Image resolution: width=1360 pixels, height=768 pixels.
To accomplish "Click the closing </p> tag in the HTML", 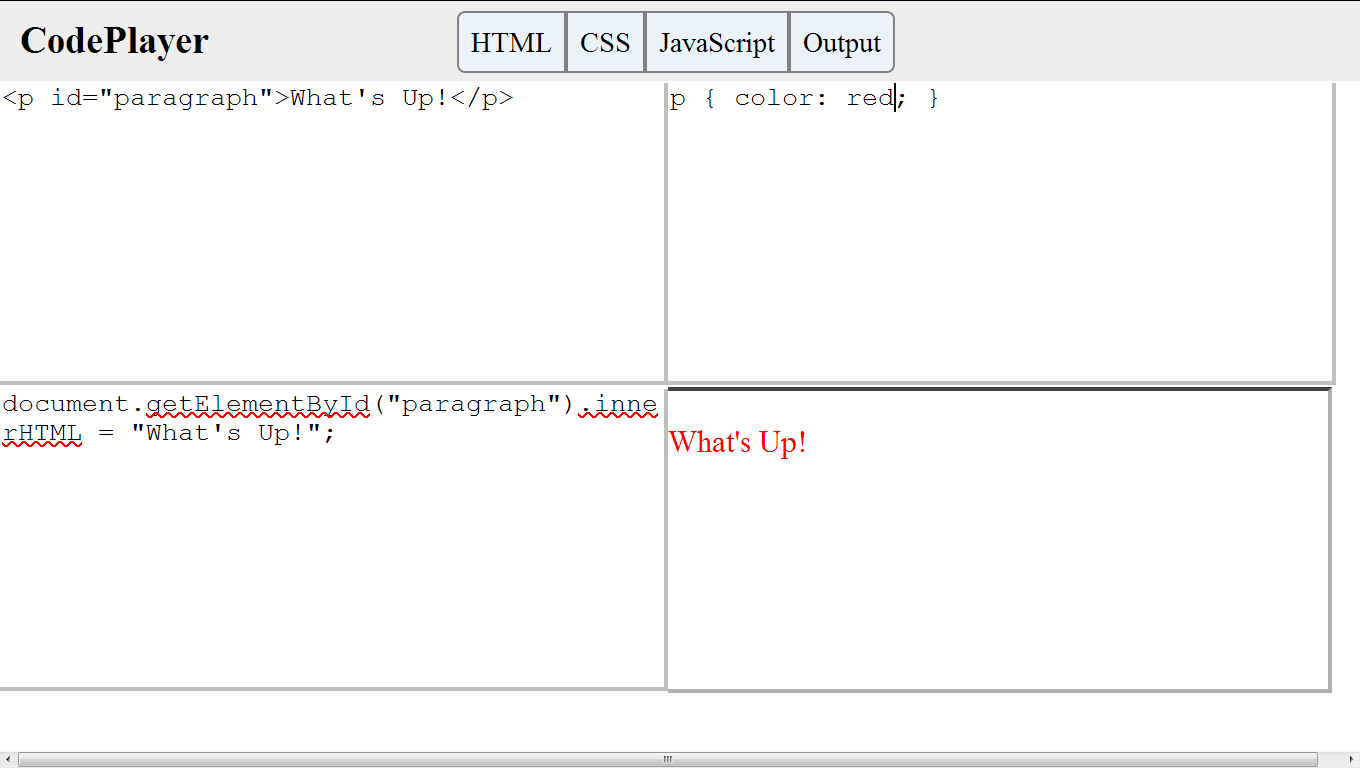I will click(x=482, y=98).
